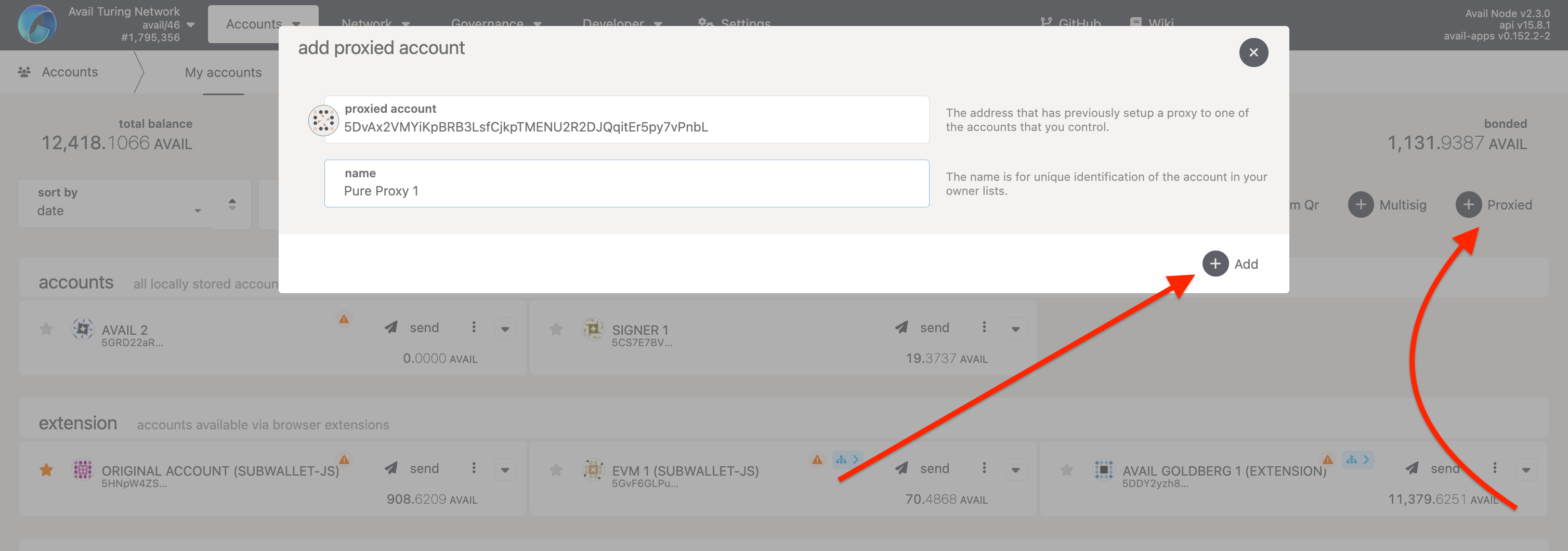Click the warning icon on ORIGINAL ACCOUNT
The image size is (1568, 551).
point(344,460)
